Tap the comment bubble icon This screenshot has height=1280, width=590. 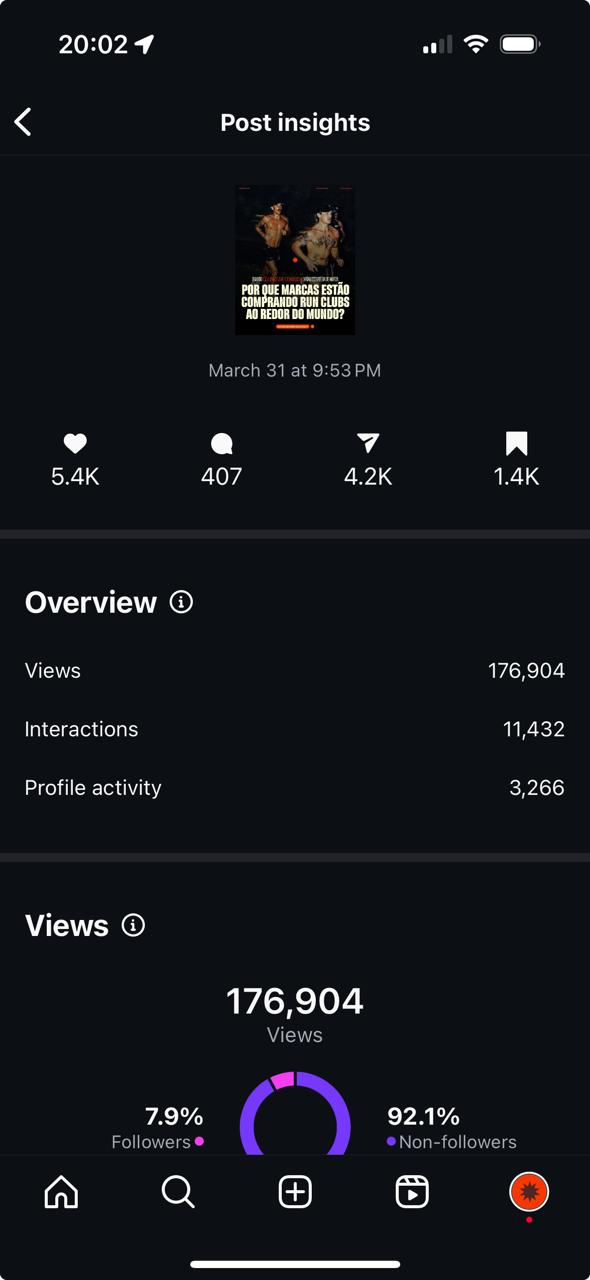point(222,444)
